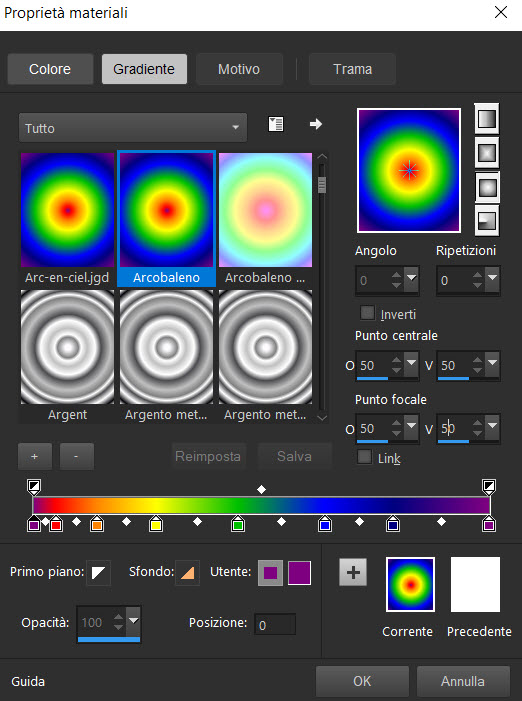Choose the Arcobaleno pastel gradient thumbnail
The height and width of the screenshot is (701, 522).
pyautogui.click(x=265, y=219)
